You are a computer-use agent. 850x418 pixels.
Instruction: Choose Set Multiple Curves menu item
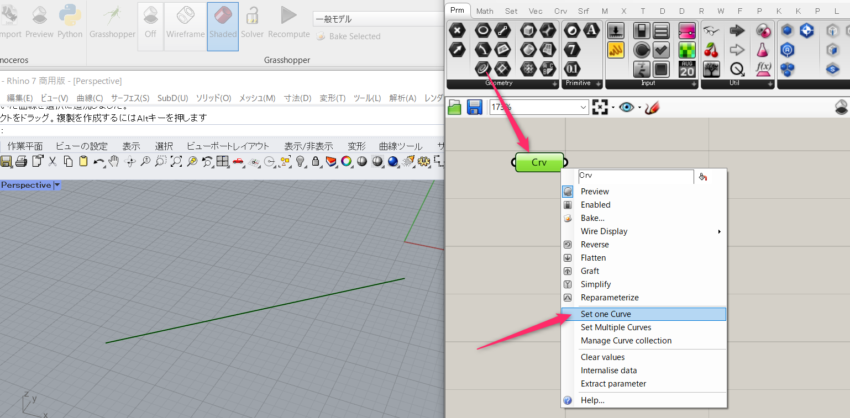(x=643, y=327)
